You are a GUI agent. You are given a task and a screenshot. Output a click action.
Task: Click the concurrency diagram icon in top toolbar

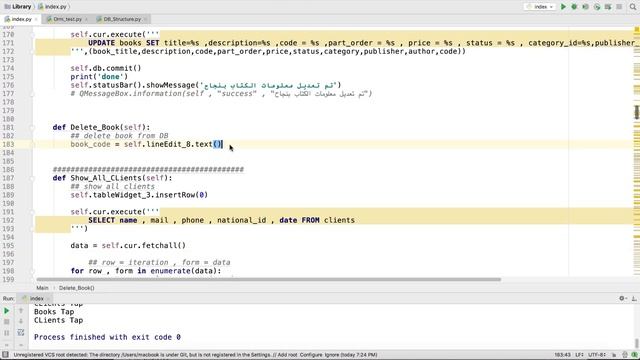pyautogui.click(x=608, y=7)
